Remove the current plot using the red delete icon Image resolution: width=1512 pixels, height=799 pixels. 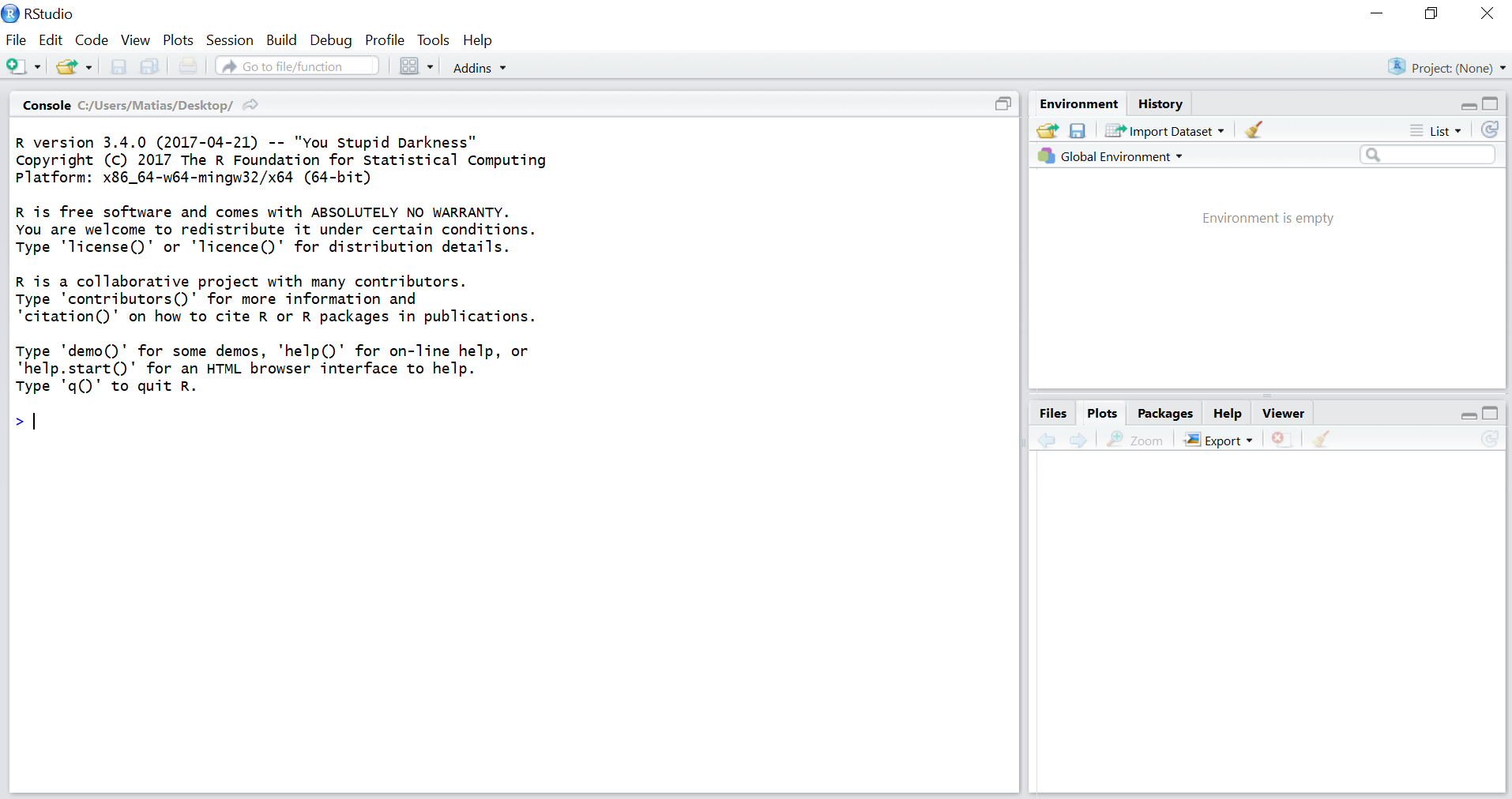[1280, 440]
